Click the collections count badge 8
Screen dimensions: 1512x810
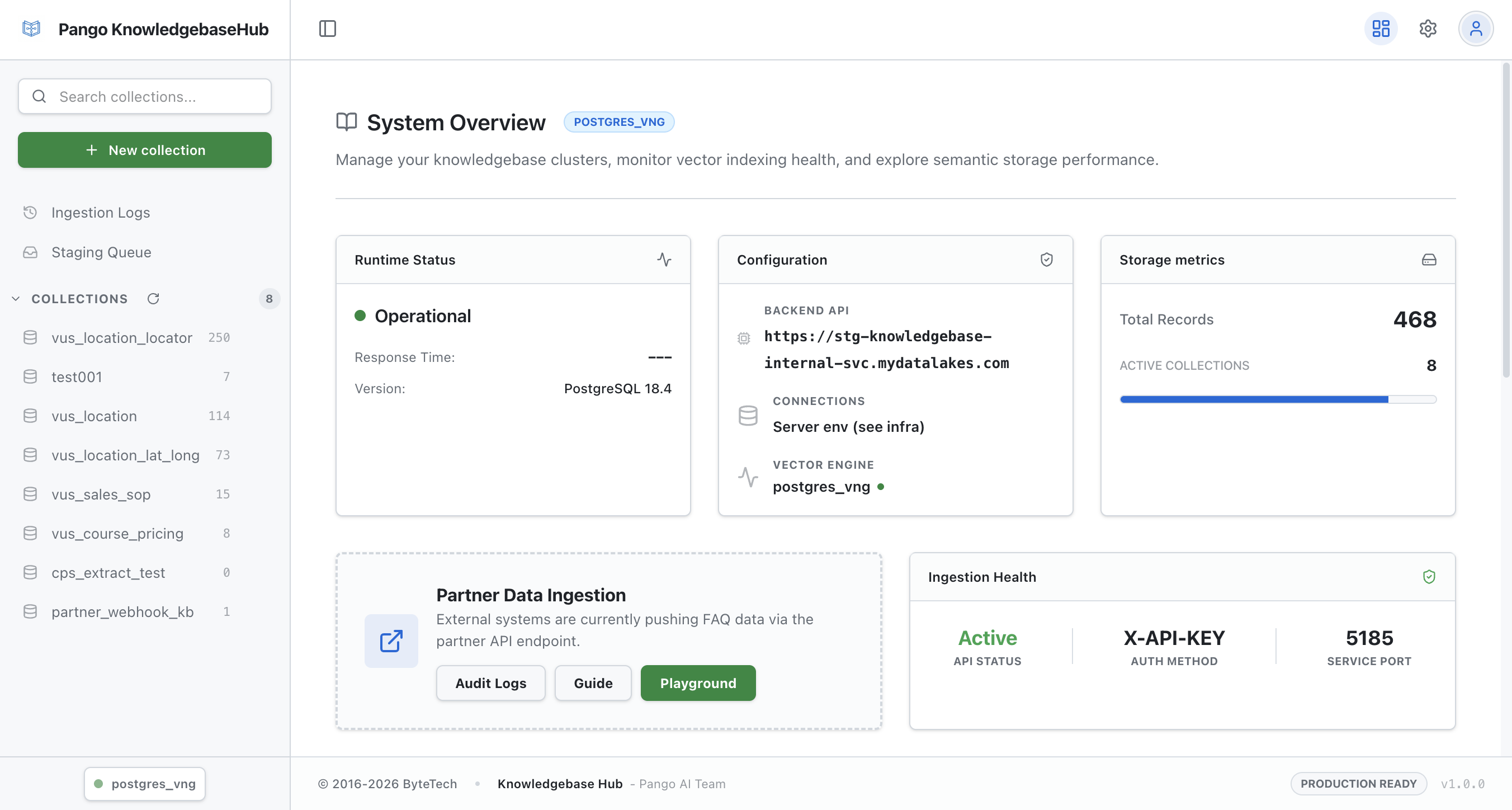pos(269,298)
